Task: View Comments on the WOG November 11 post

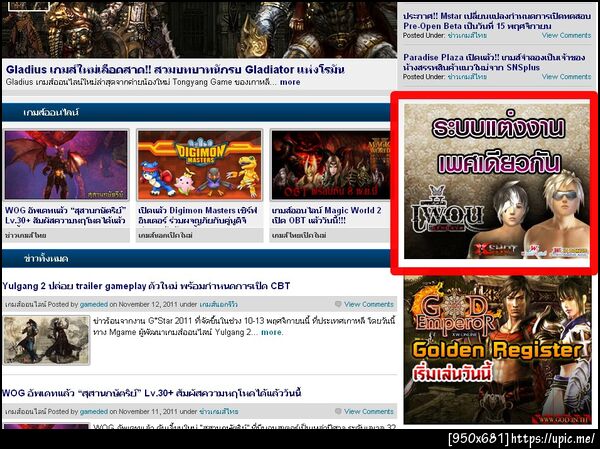Action: coord(368,411)
